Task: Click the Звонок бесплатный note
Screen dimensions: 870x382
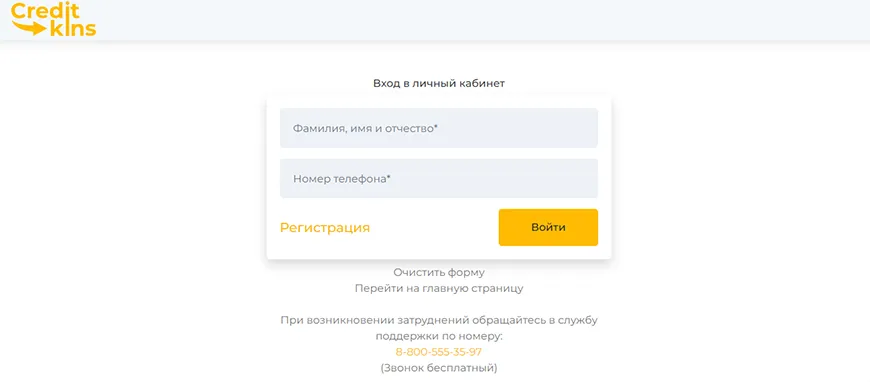Action: coord(439,368)
